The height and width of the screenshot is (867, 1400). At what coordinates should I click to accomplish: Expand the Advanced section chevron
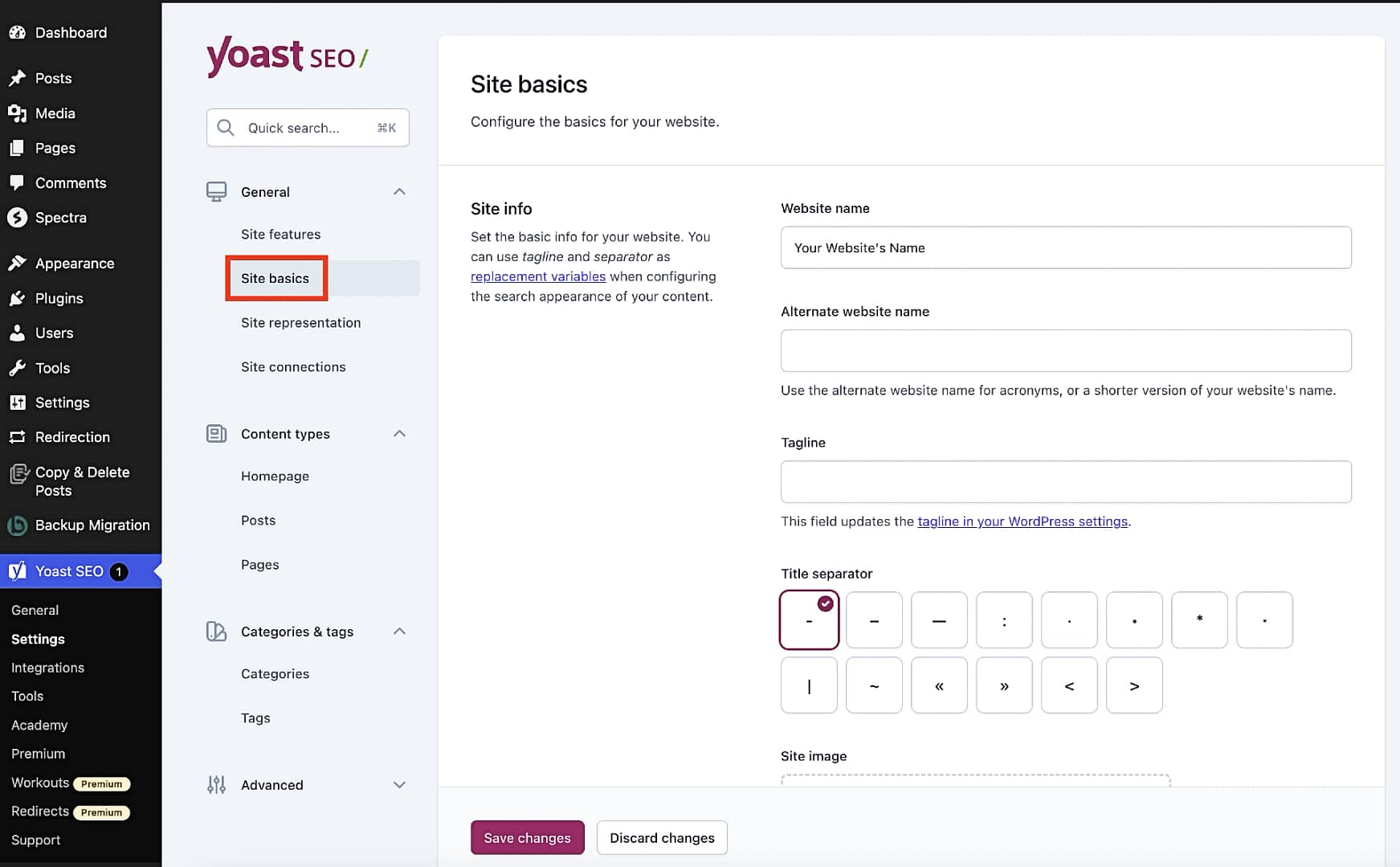point(399,785)
